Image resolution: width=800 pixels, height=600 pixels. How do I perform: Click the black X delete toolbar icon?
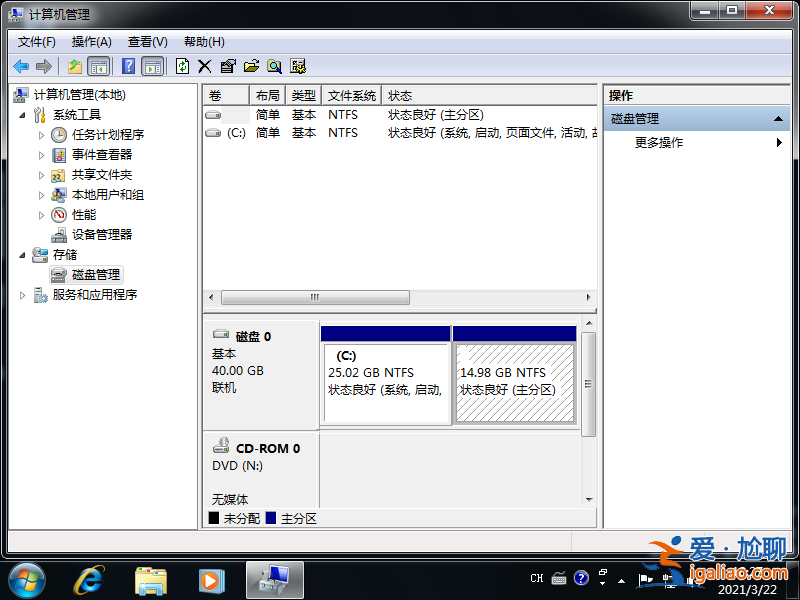click(204, 66)
